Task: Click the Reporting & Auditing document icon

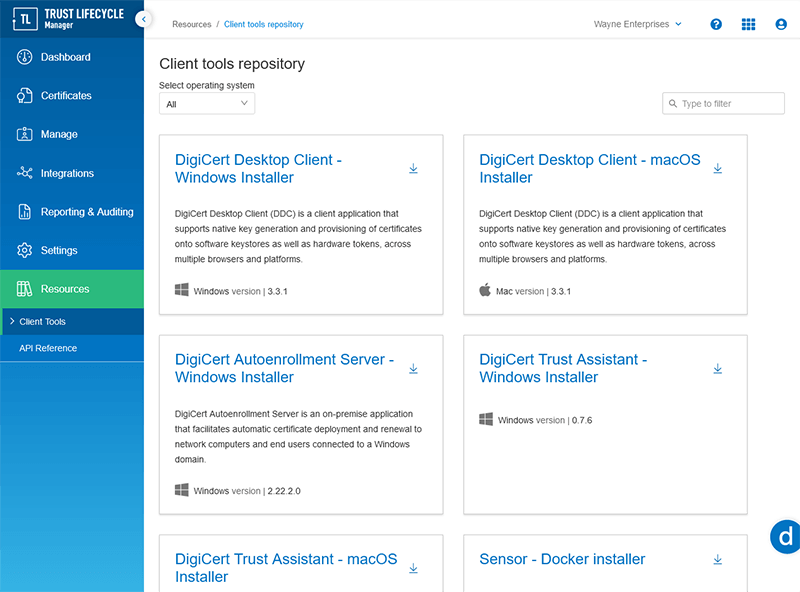Action: 24,211
